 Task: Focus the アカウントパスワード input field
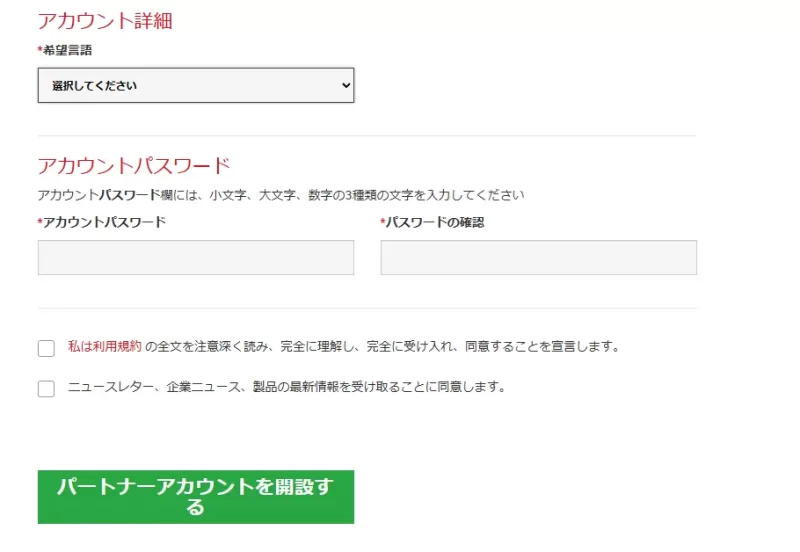pos(195,257)
